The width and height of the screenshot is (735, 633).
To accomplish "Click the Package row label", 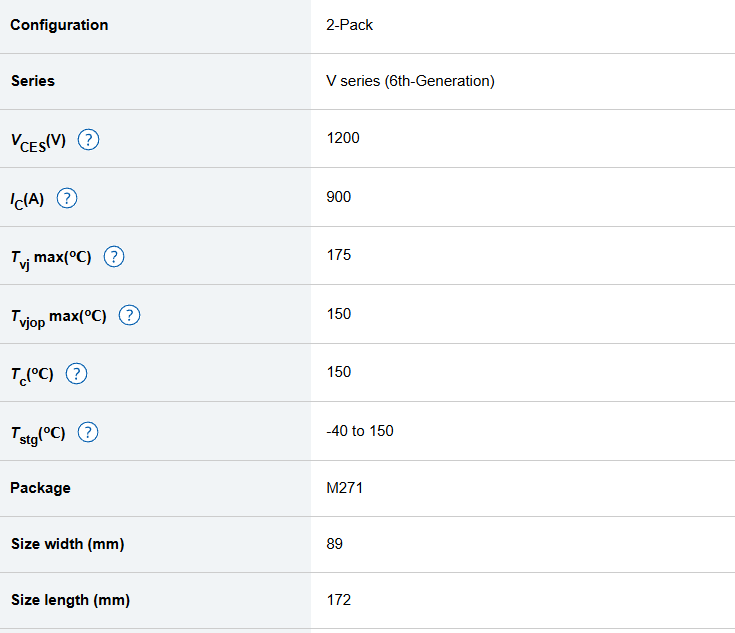I will (40, 488).
